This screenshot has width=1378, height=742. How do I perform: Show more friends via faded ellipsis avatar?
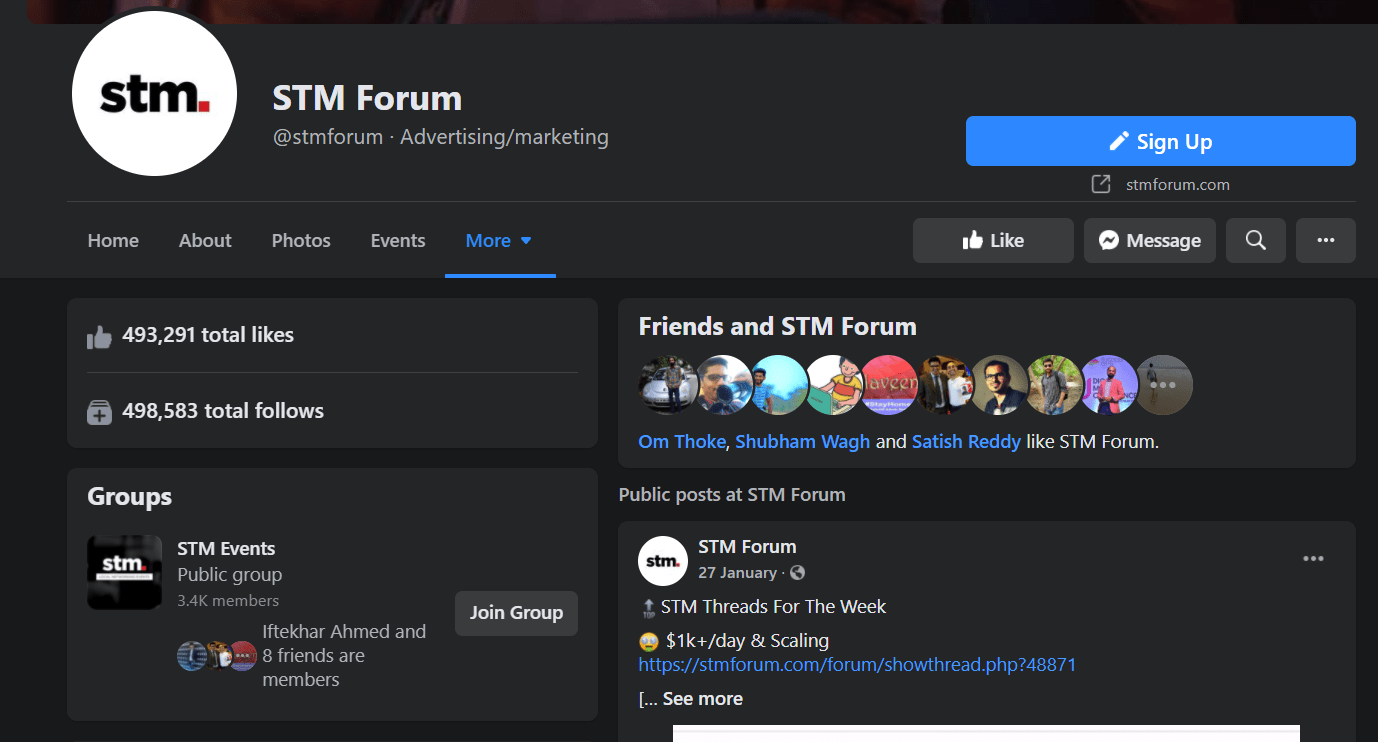(x=1164, y=384)
